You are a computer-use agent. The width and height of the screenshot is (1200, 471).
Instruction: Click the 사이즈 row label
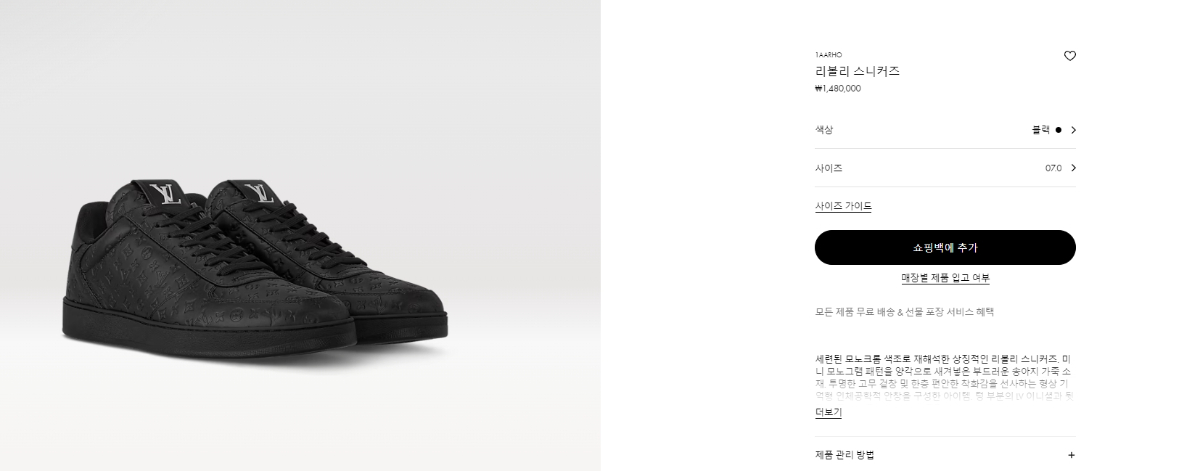(x=829, y=168)
